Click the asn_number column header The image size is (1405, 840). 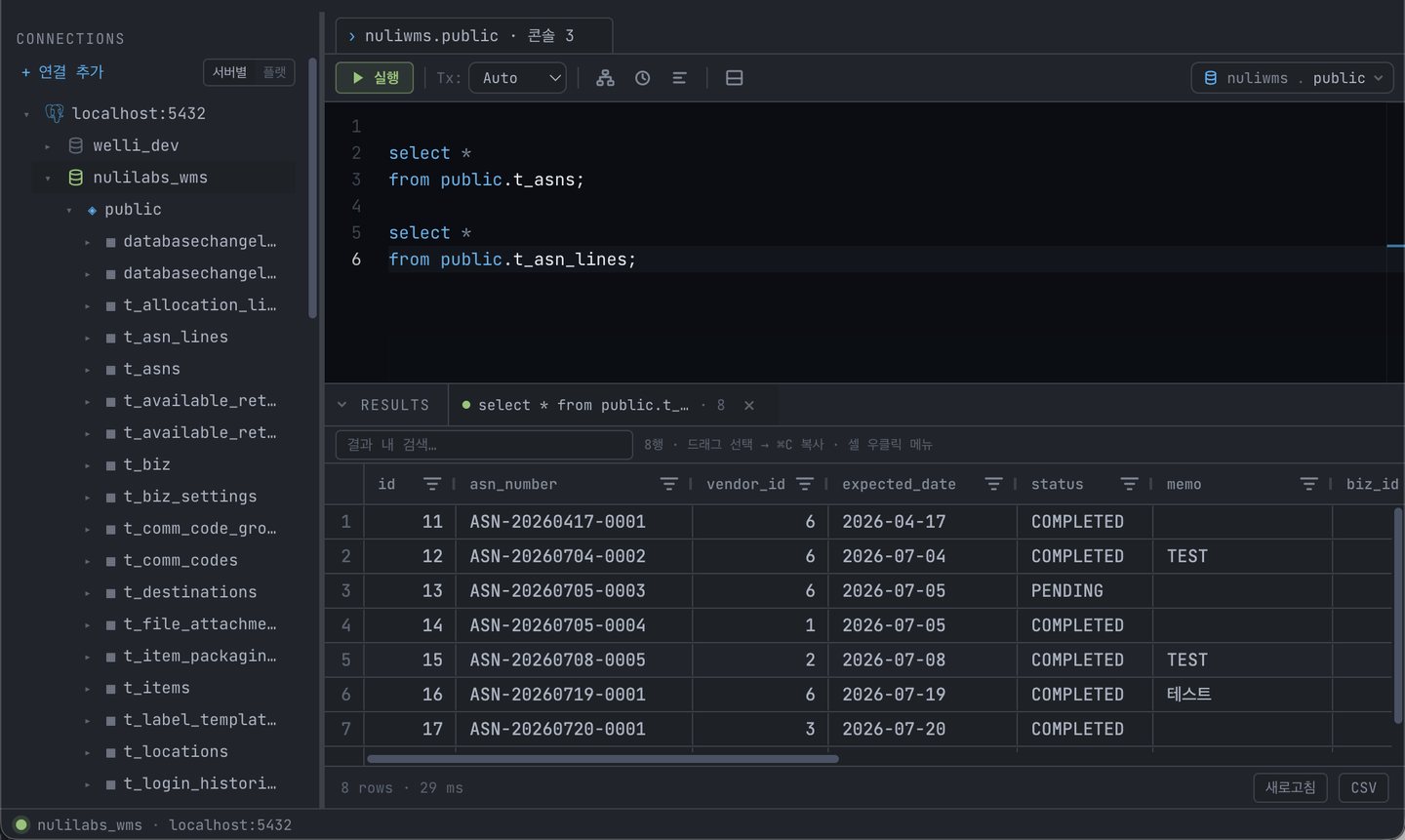pyautogui.click(x=513, y=484)
